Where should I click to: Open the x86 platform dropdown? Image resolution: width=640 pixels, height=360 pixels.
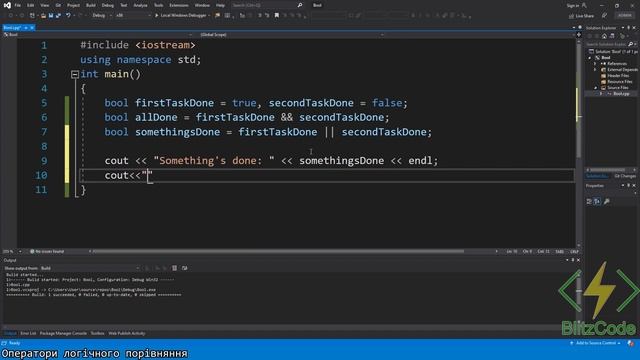click(x=133, y=16)
